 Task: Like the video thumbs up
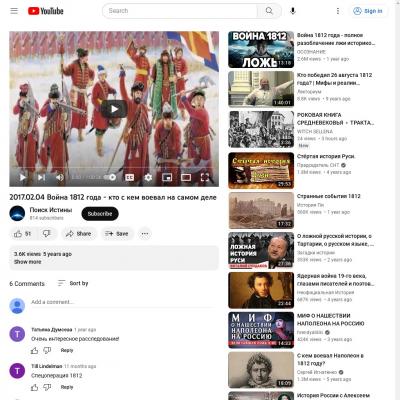[22, 234]
